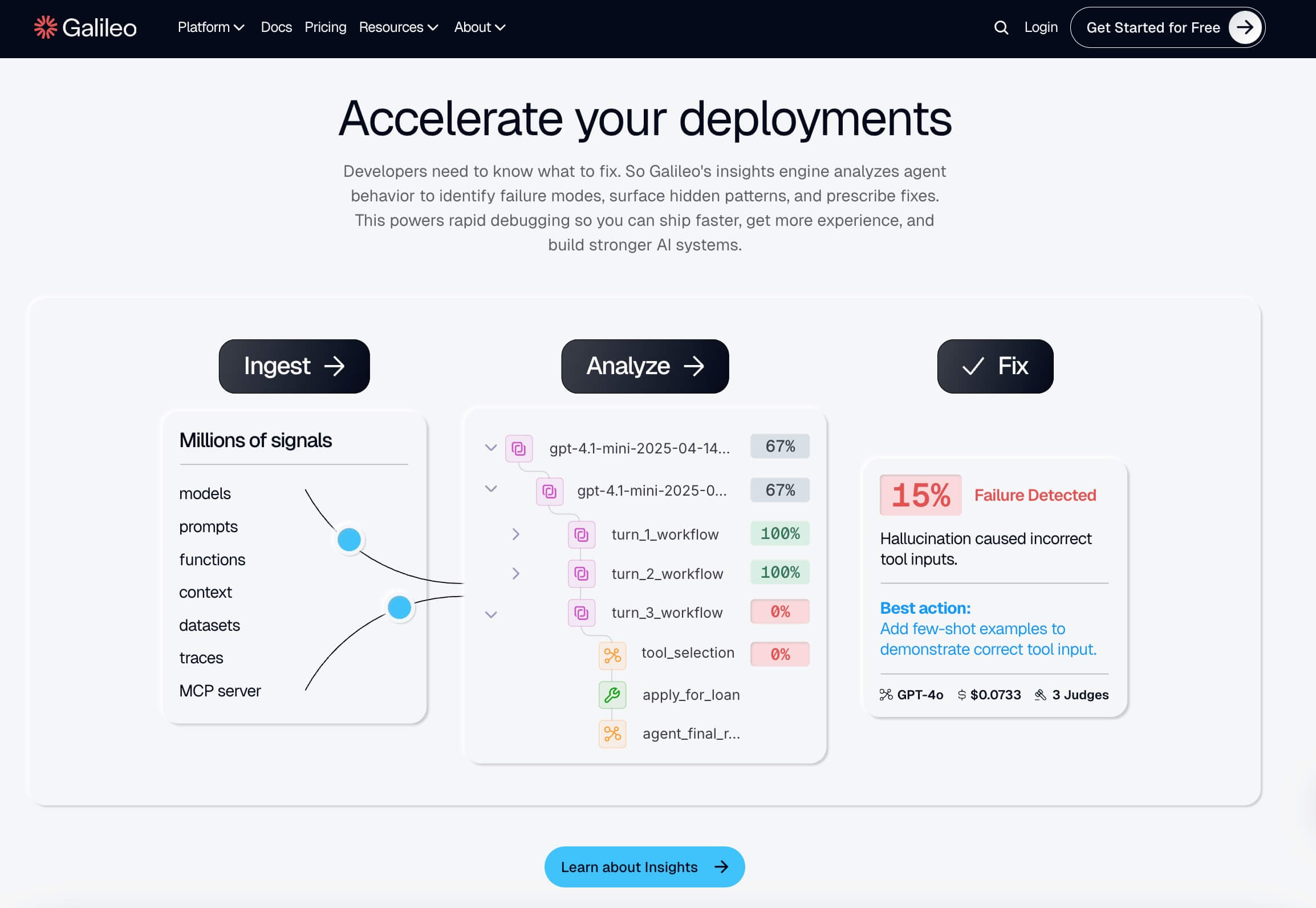
Task: Click the Login link
Action: (1041, 27)
